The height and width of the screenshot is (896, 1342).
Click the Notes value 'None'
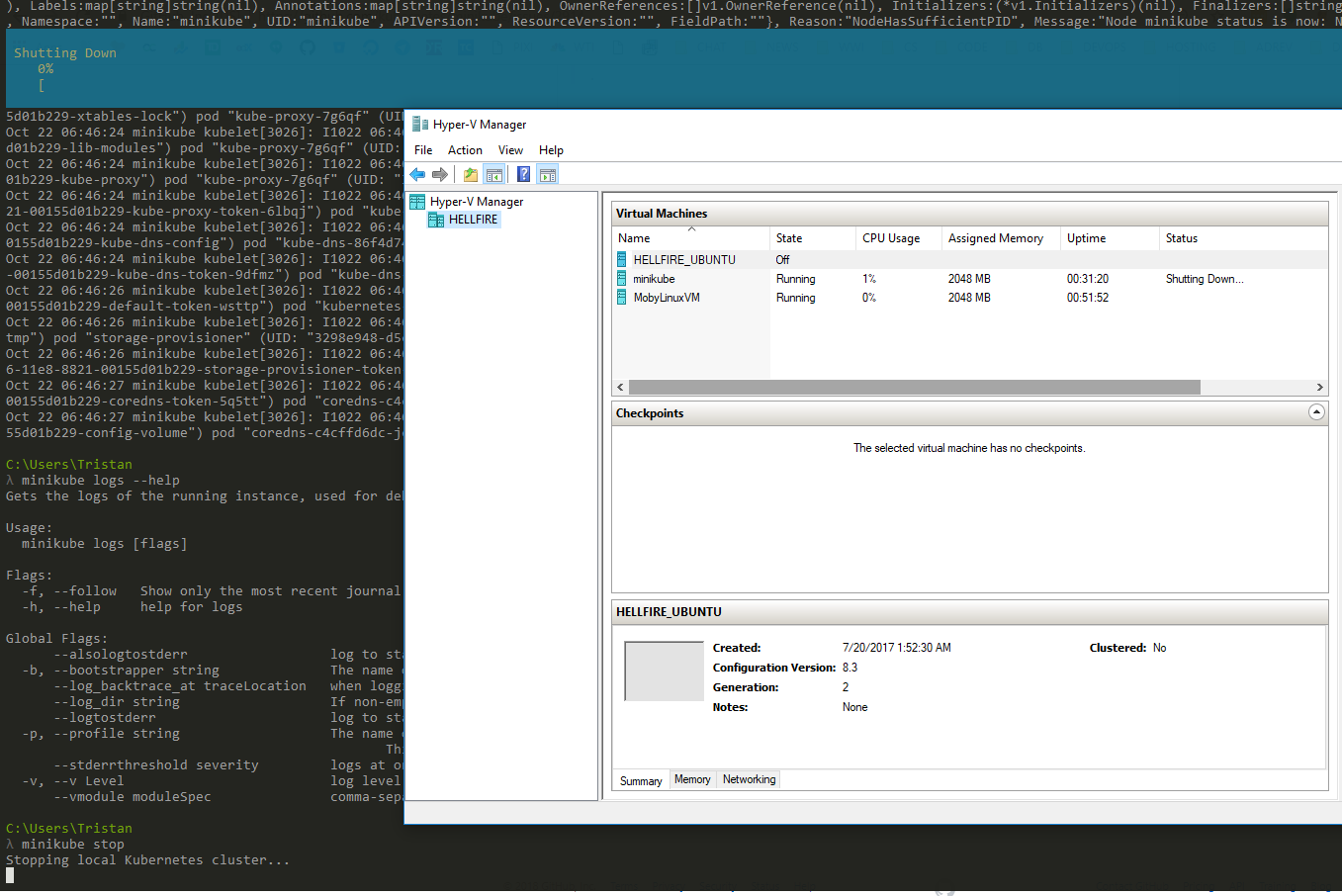coord(854,707)
